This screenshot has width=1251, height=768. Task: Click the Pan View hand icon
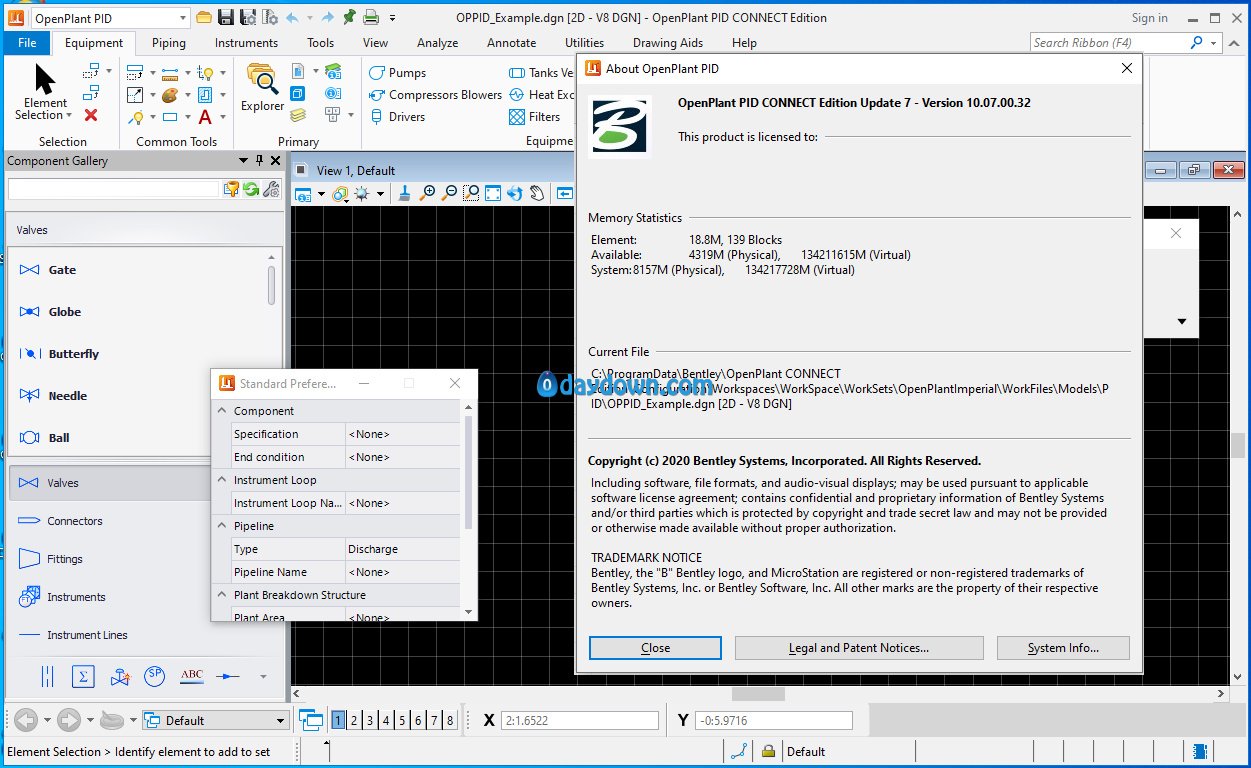click(537, 193)
